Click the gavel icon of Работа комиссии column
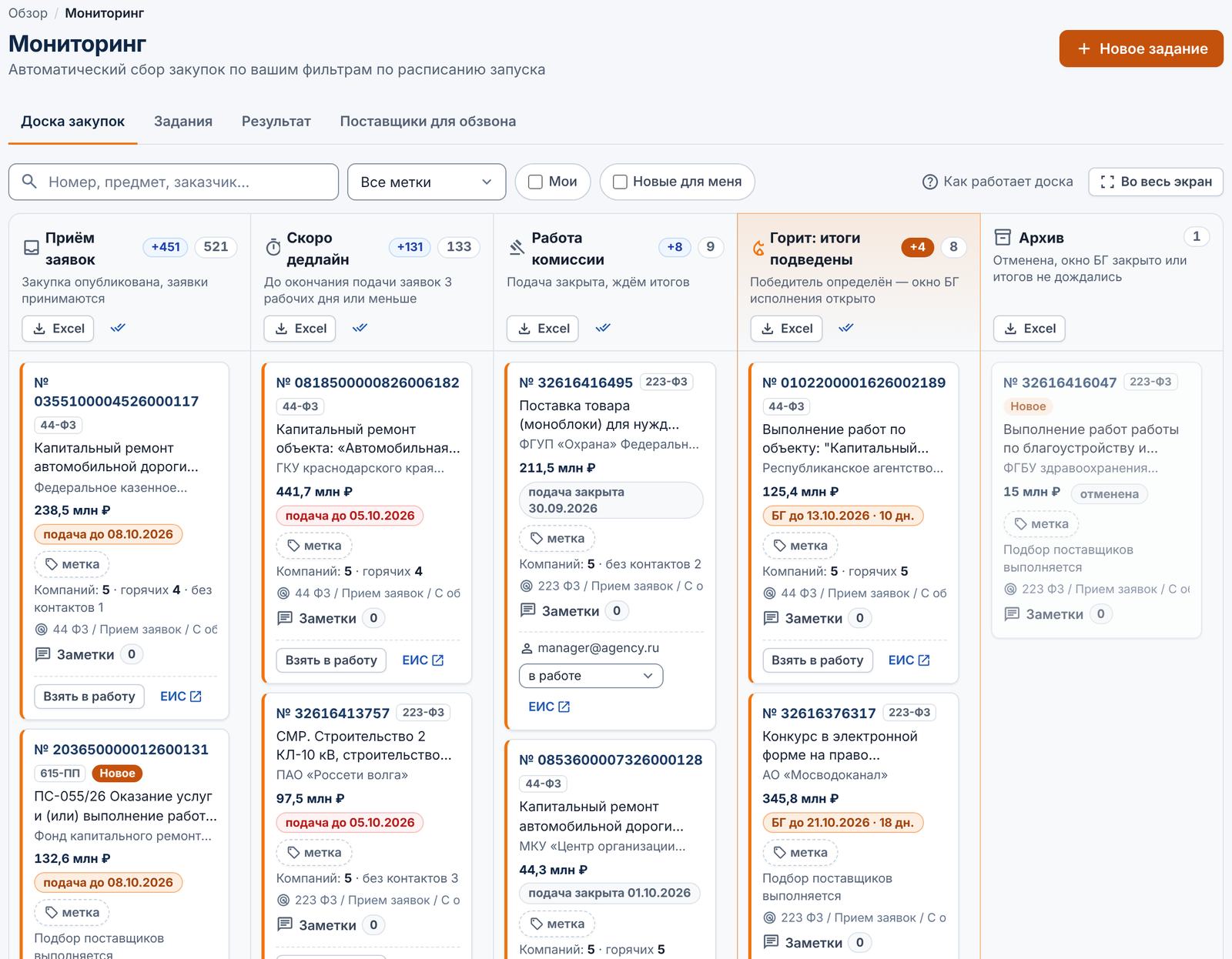This screenshot has height=959, width=1232. pos(517,248)
